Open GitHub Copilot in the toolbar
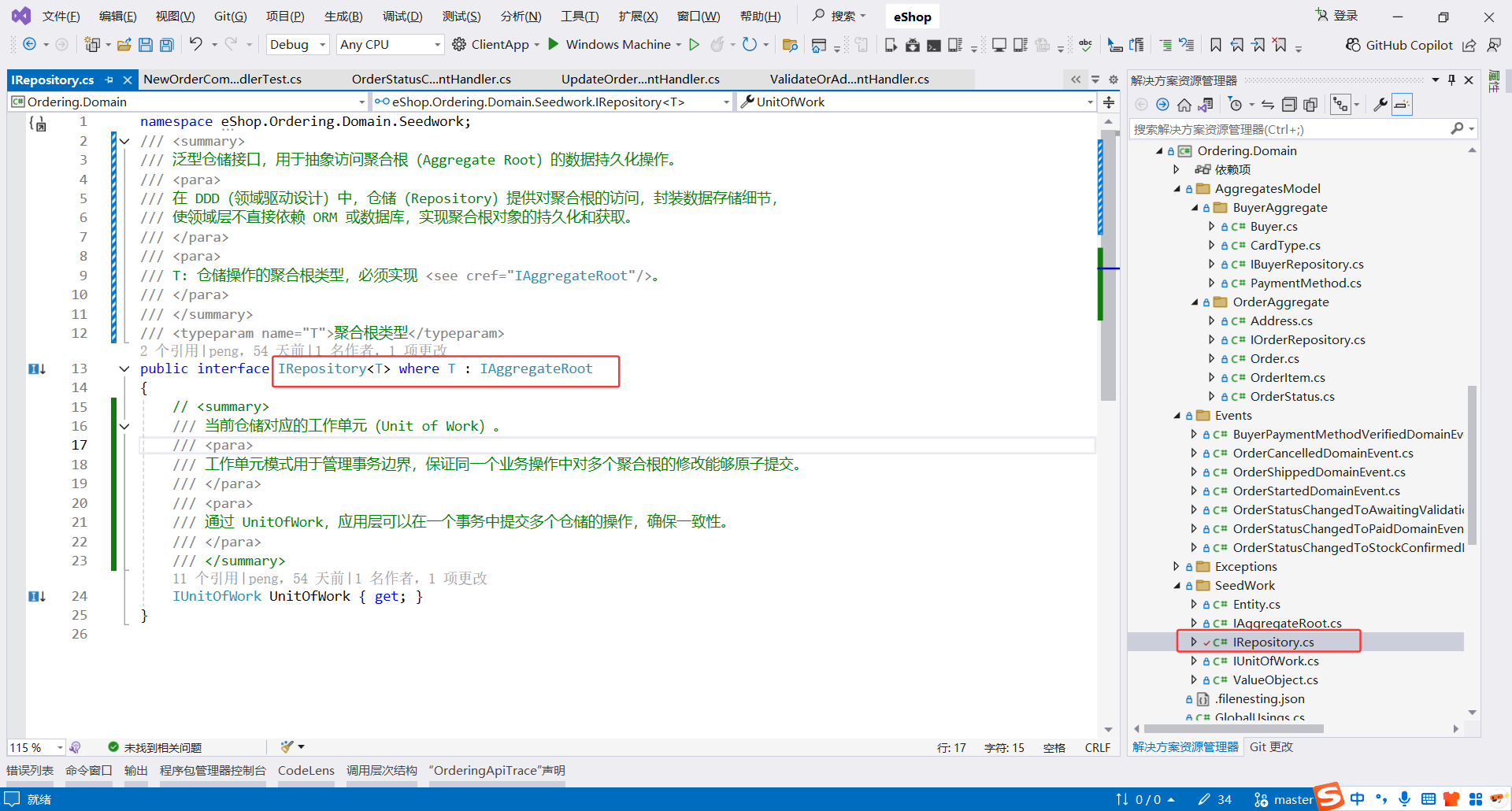 click(1399, 45)
